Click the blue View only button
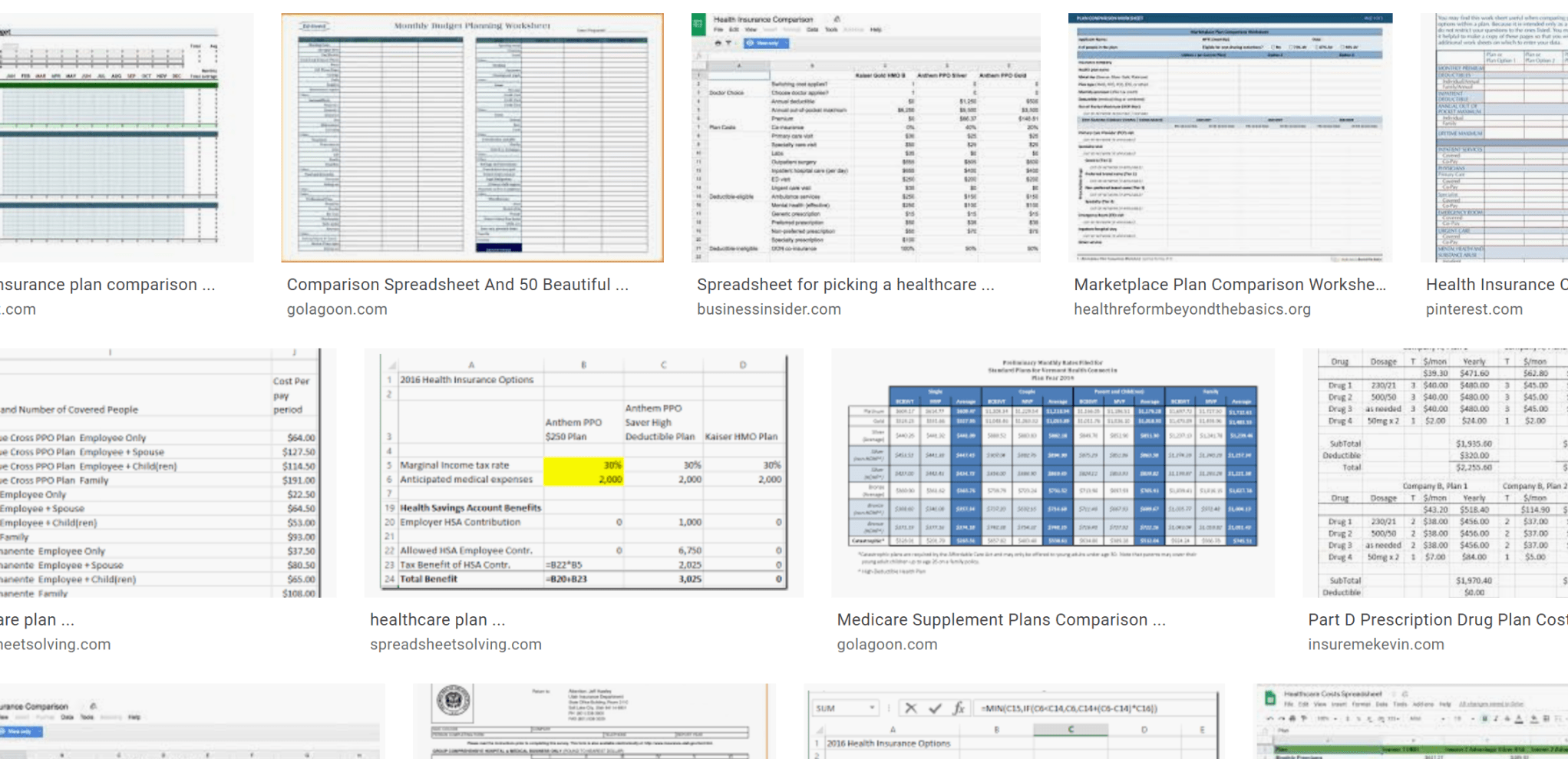1568x759 pixels. pos(766,42)
